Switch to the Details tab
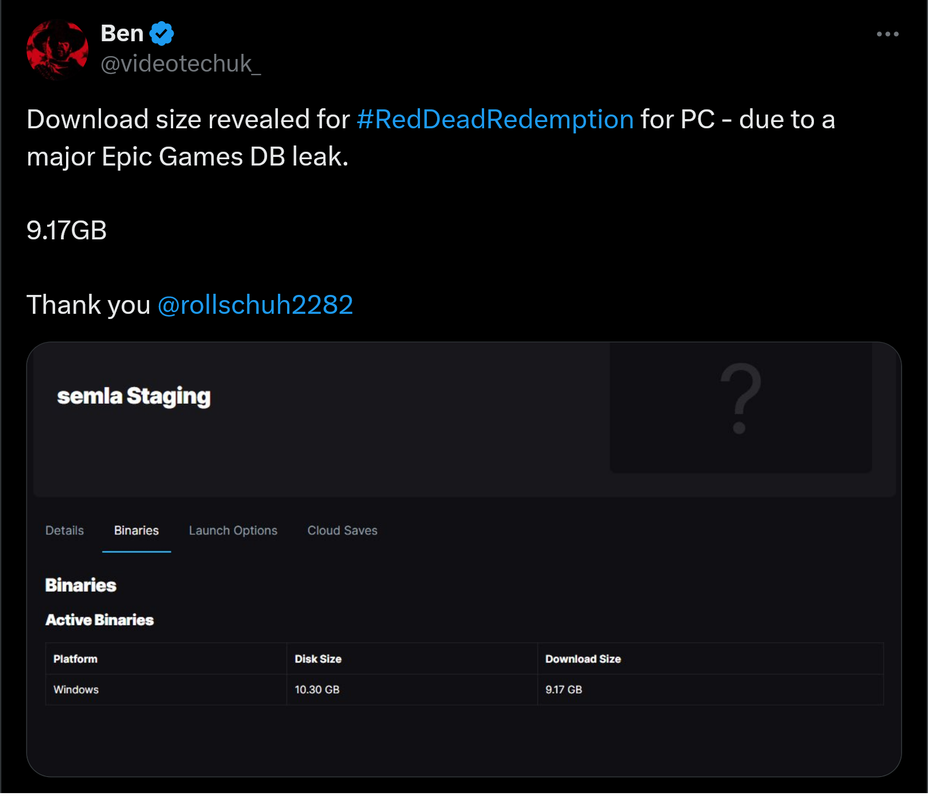The width and height of the screenshot is (935, 800). pyautogui.click(x=64, y=530)
